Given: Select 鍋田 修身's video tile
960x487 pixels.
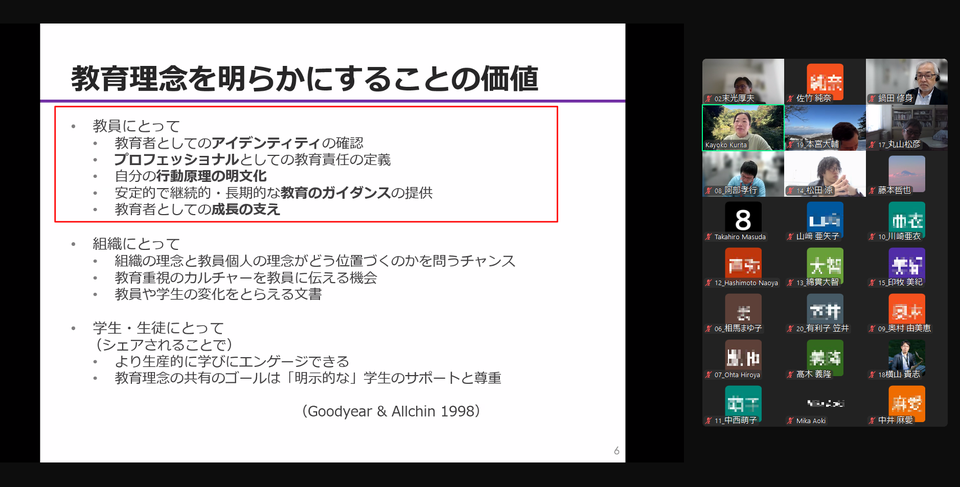Looking at the screenshot, I should tap(906, 80).
